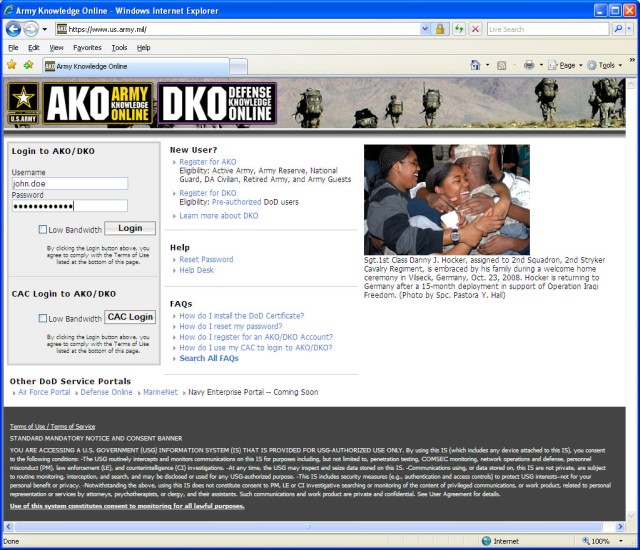Enable Low Bandwidth for CAC login
The width and height of the screenshot is (640, 550).
click(x=42, y=318)
